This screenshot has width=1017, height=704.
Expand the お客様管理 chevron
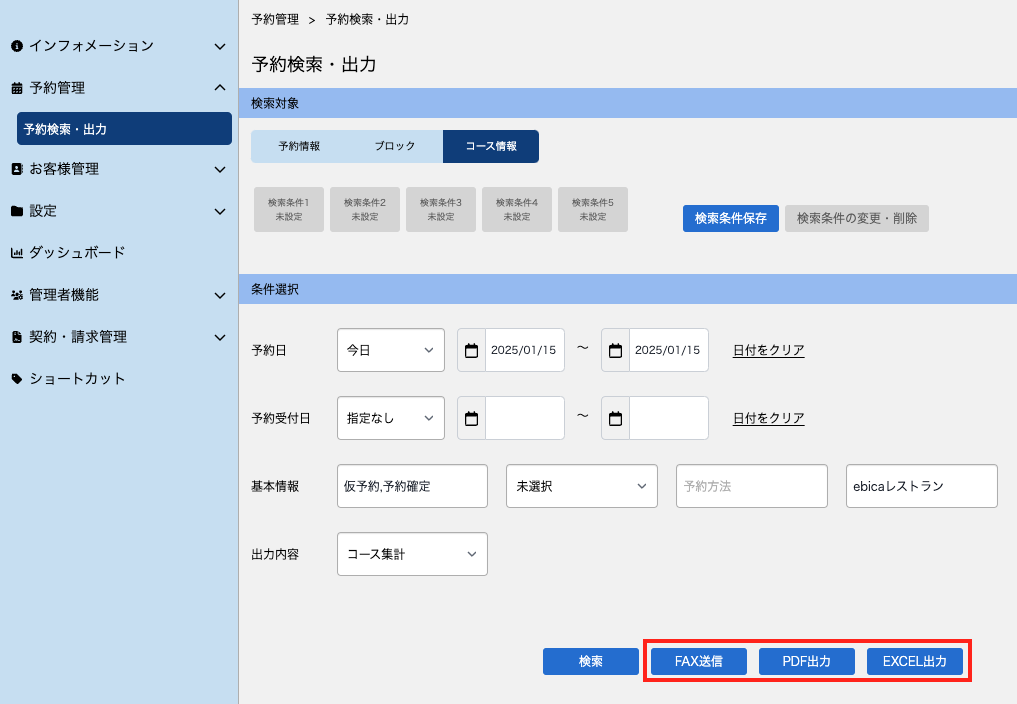click(220, 169)
